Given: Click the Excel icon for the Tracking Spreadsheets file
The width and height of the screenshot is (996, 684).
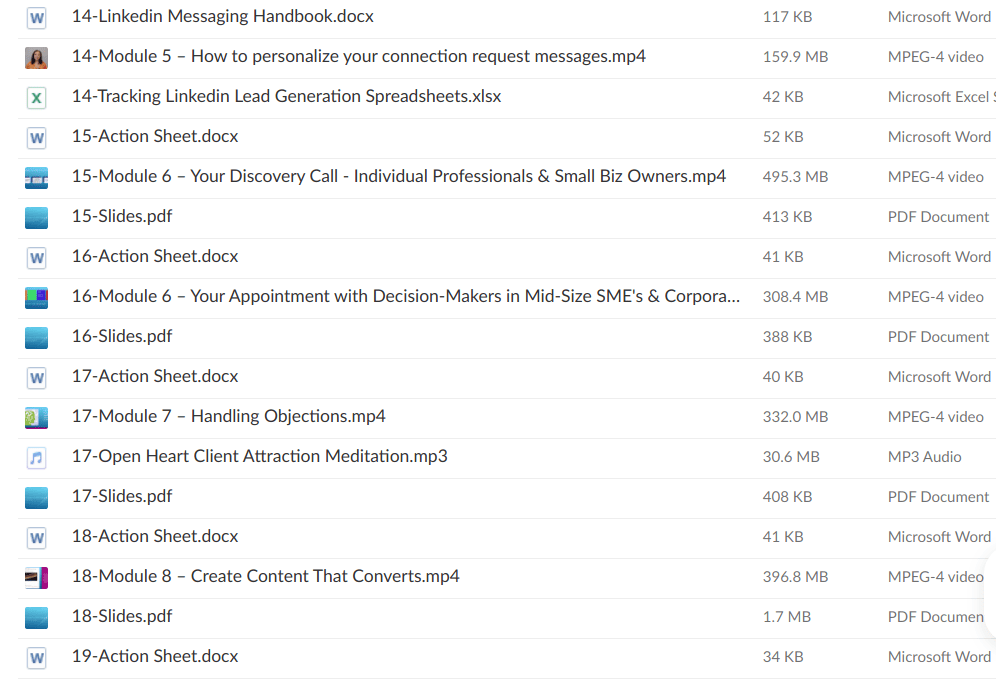Looking at the screenshot, I should (x=37, y=97).
